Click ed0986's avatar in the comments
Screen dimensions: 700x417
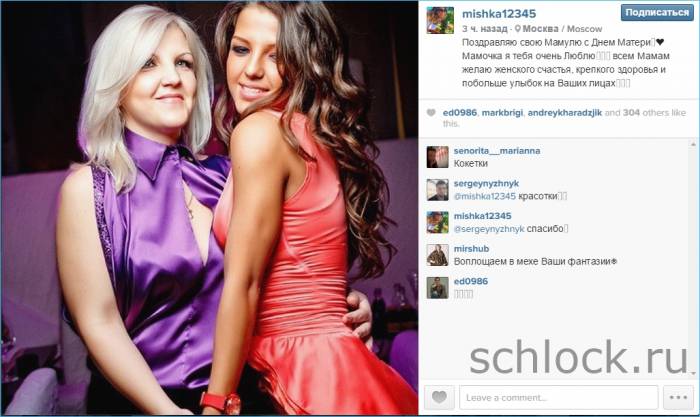(438, 288)
